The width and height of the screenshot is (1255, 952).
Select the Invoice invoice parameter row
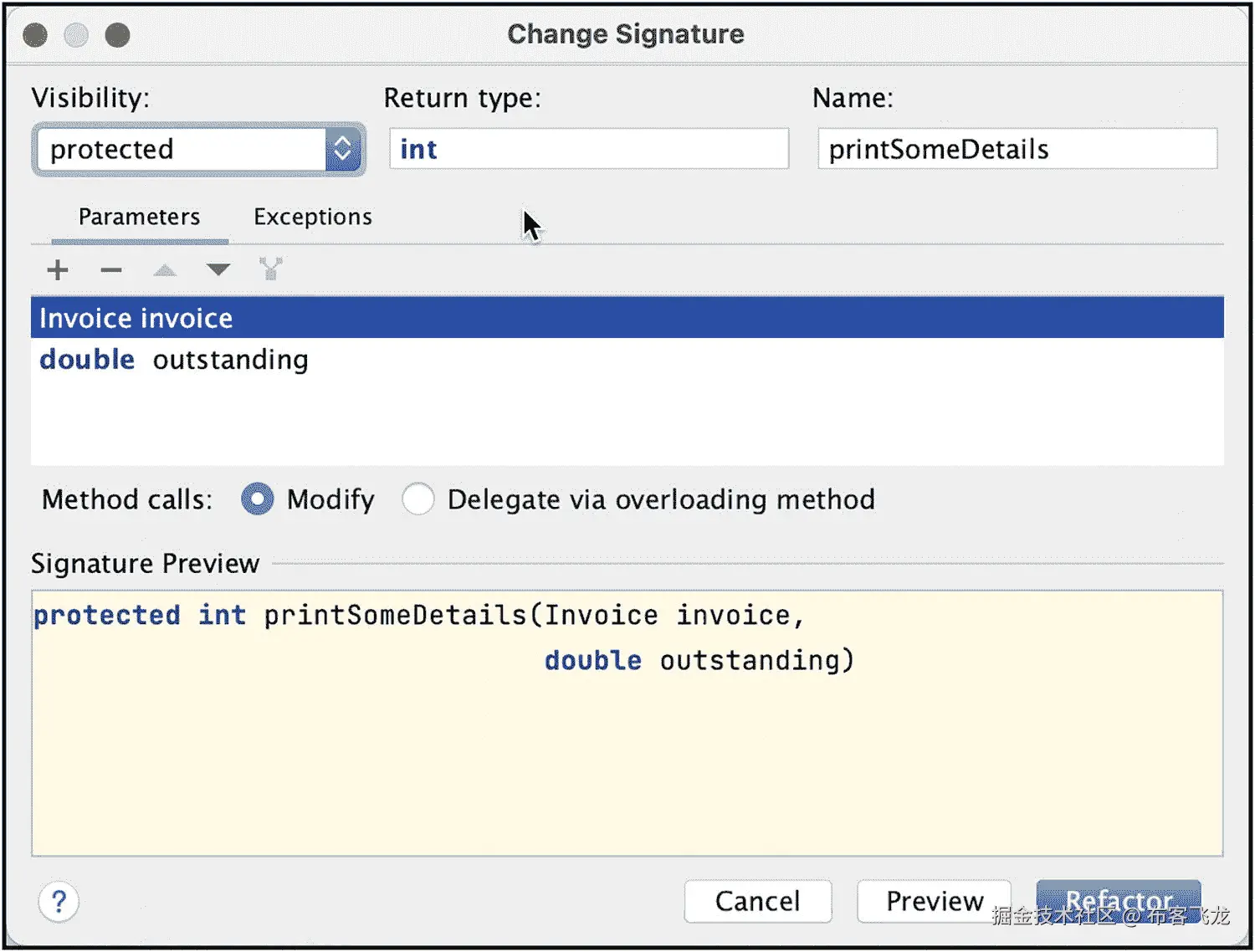[x=627, y=318]
